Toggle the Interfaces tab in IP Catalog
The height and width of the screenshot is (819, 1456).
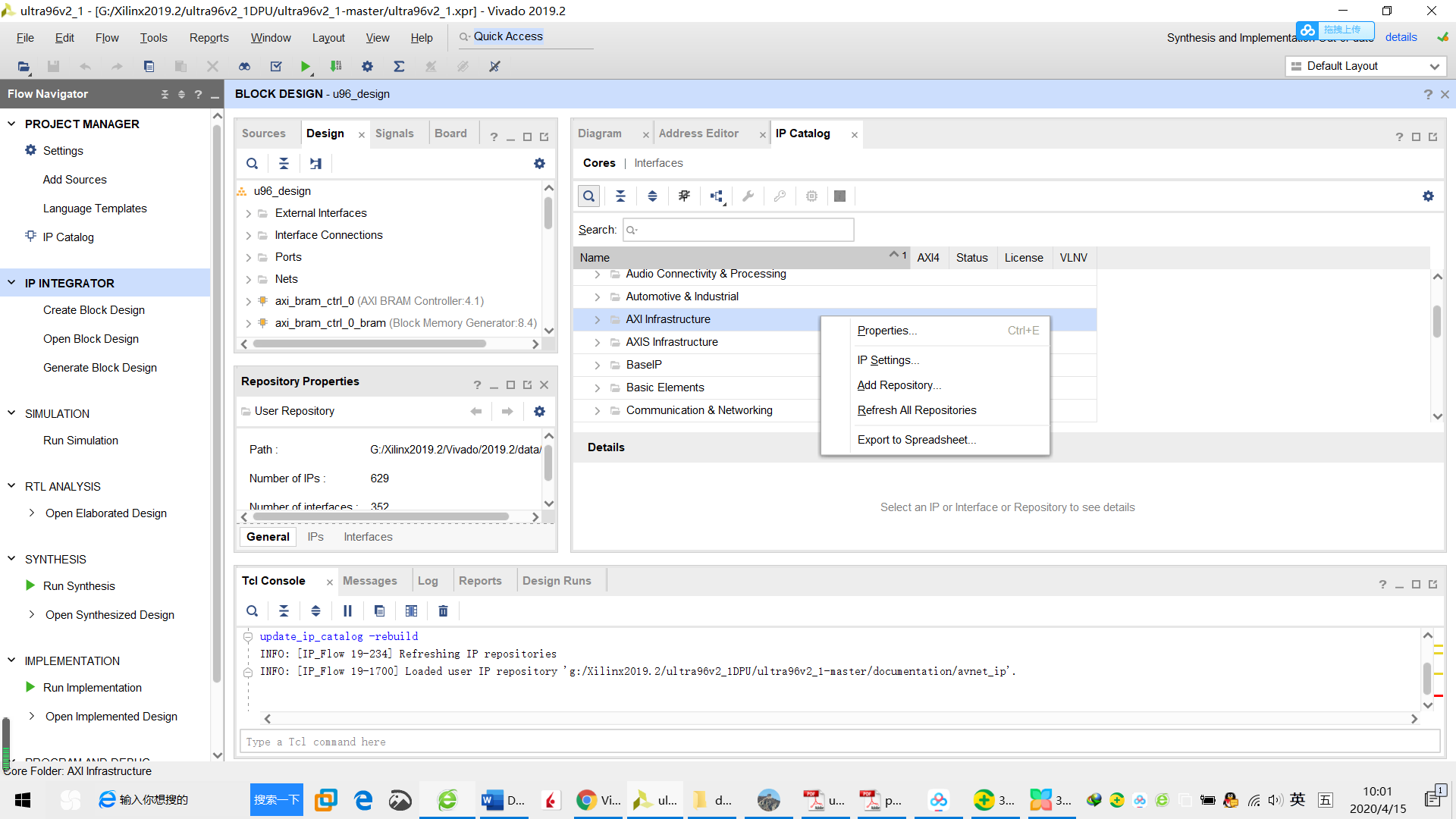(658, 162)
